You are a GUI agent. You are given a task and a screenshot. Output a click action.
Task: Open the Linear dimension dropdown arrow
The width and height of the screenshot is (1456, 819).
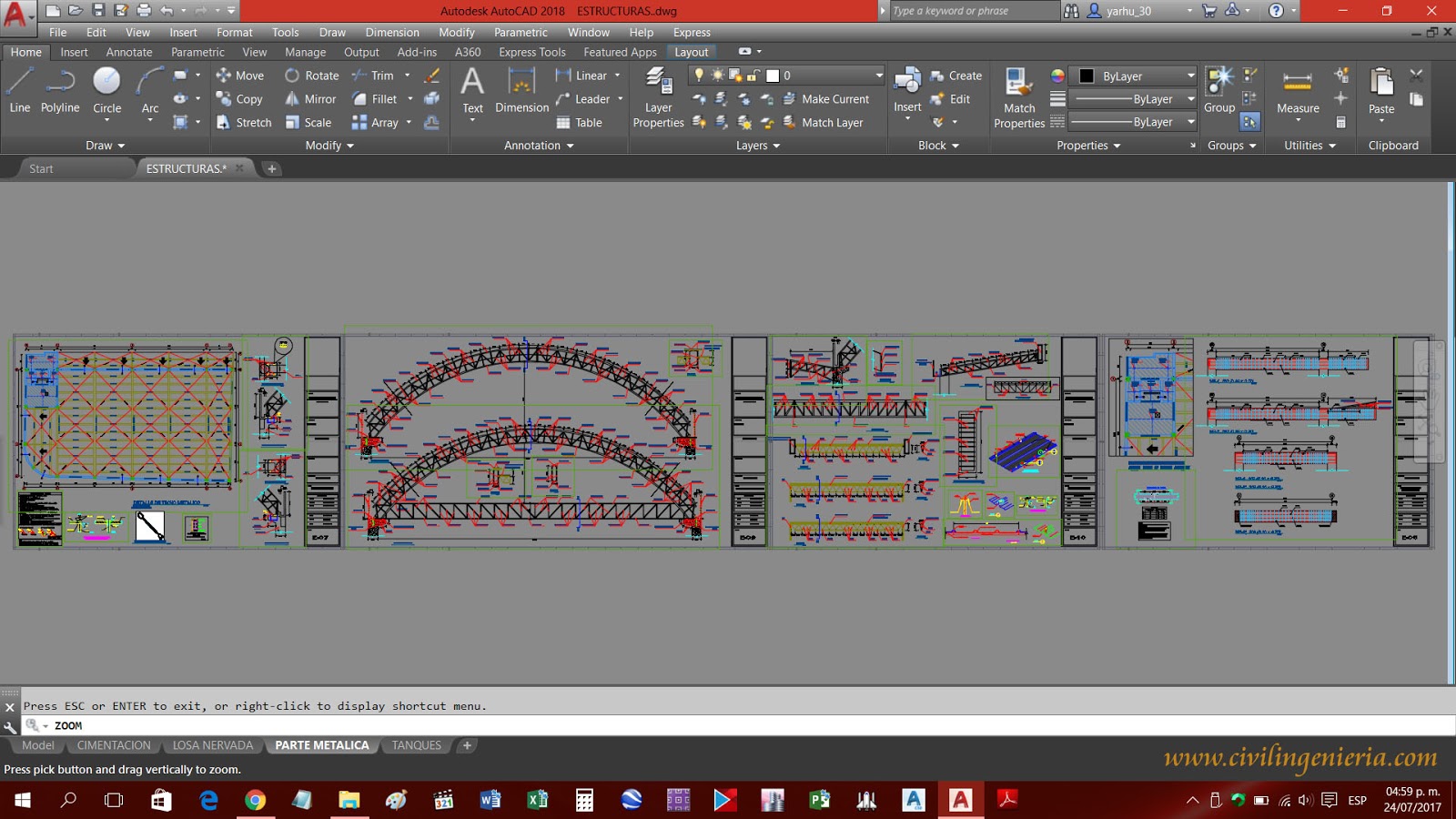tap(617, 76)
